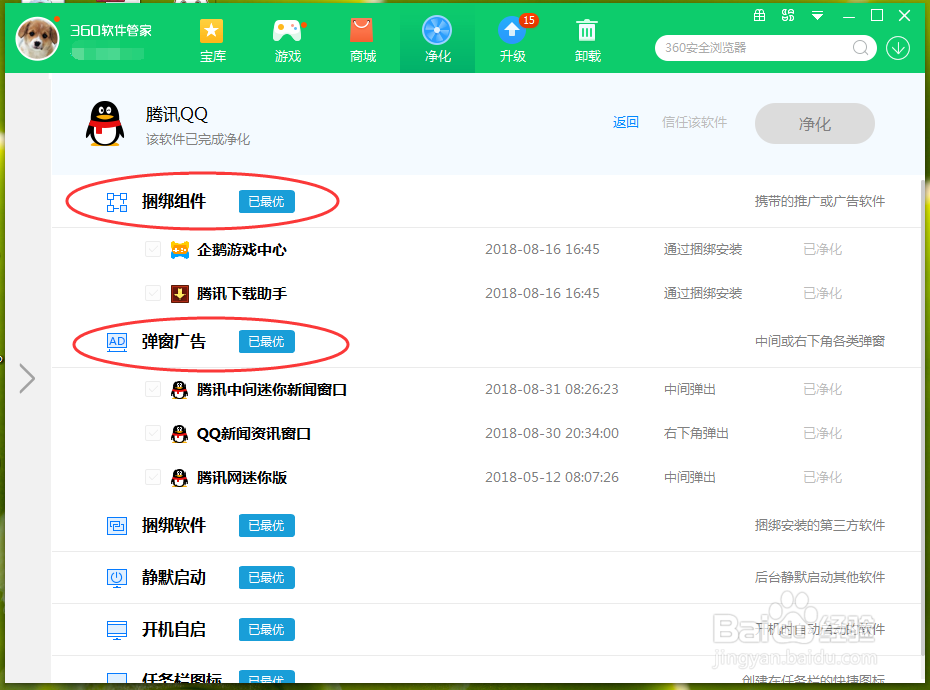Click the skin/theme icon in title bar
Image resolution: width=930 pixels, height=690 pixels.
(788, 15)
